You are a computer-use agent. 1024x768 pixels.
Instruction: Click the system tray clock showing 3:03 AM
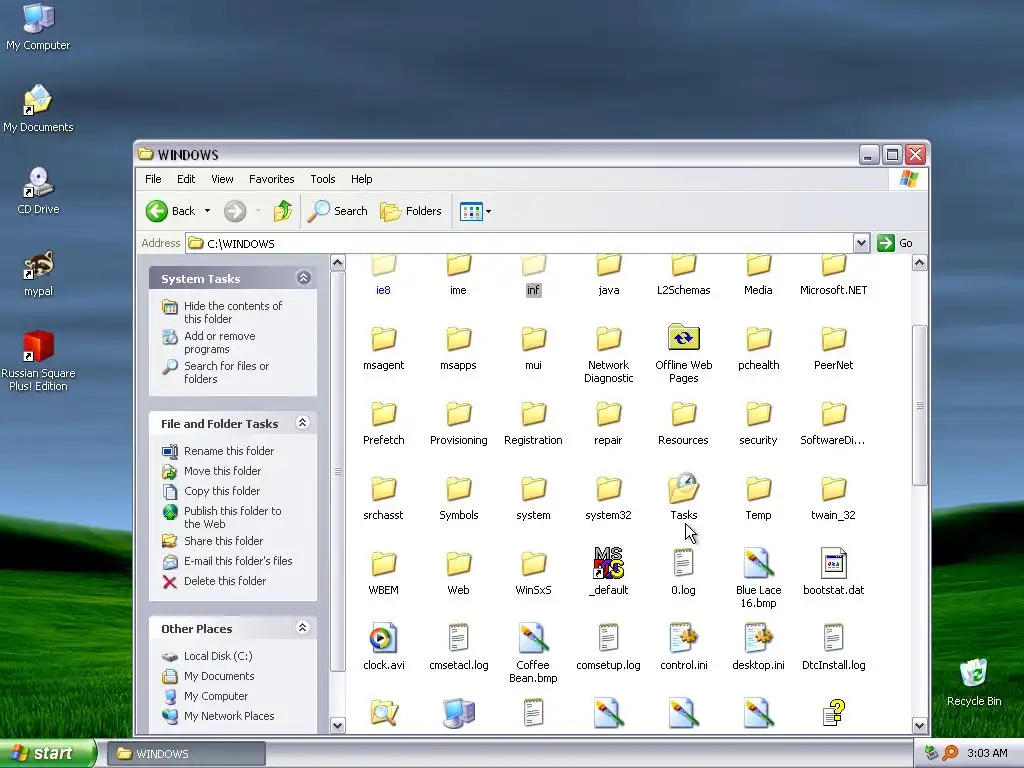[x=987, y=753]
